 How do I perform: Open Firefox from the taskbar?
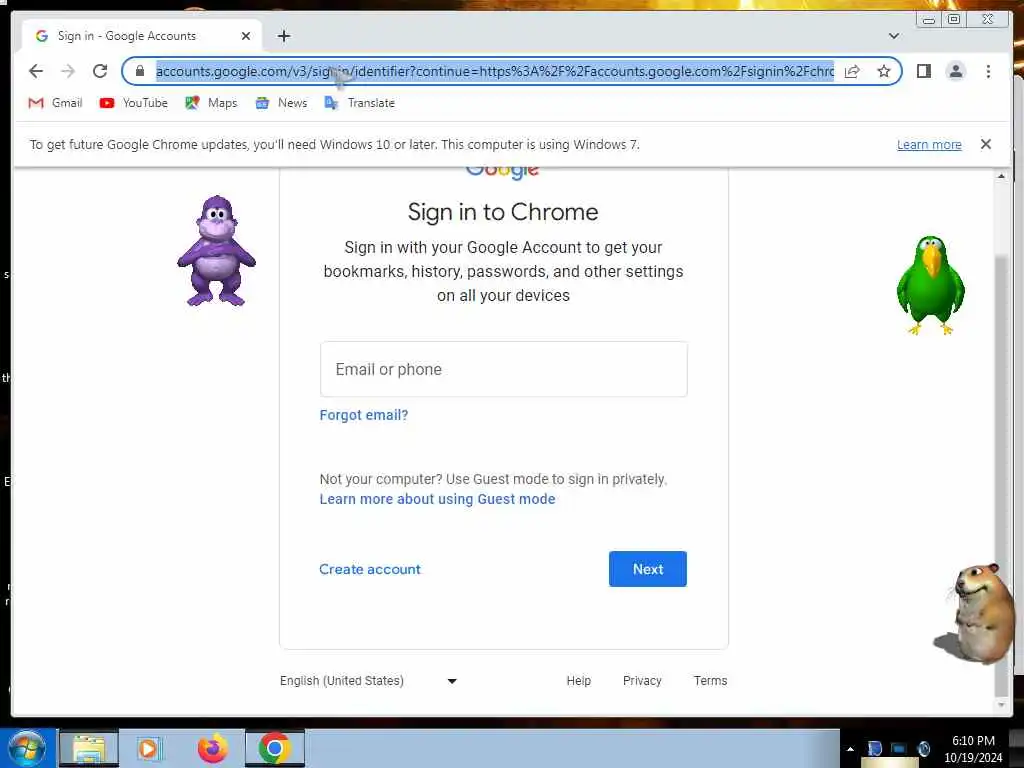[x=213, y=748]
